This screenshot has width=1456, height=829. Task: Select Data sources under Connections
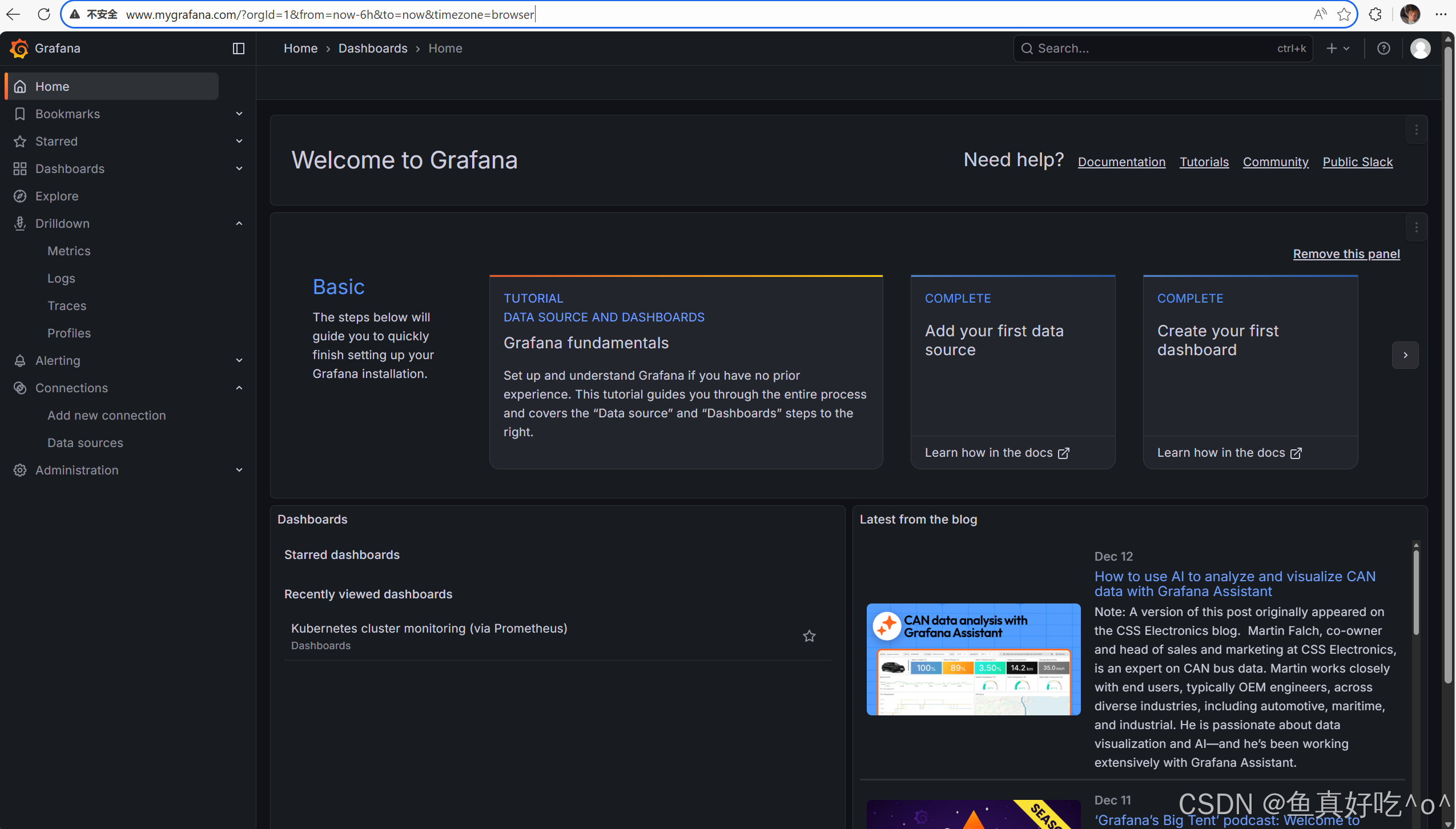tap(85, 442)
